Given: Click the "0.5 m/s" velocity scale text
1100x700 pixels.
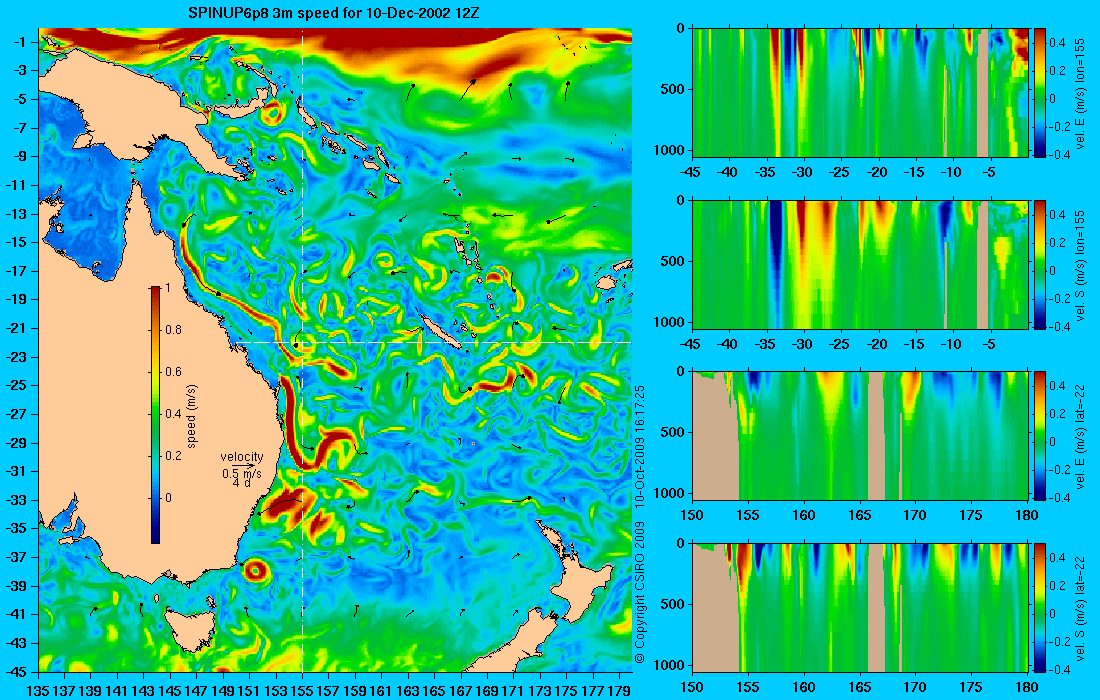Looking at the screenshot, I should click(x=241, y=474).
